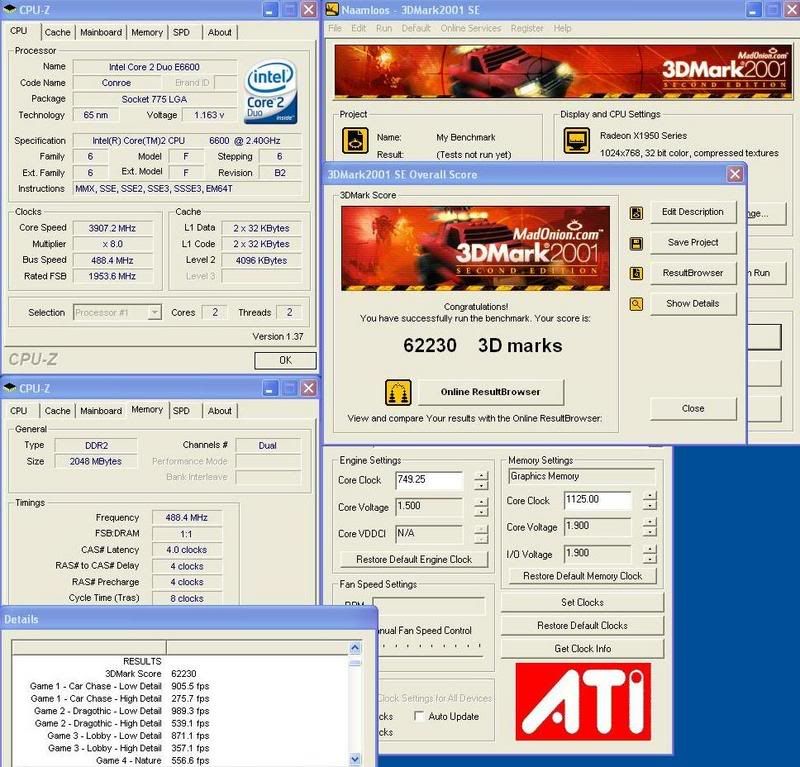The height and width of the screenshot is (767, 800).
Task: Click the Memory CPU-Z window title icon
Action: tap(10, 387)
